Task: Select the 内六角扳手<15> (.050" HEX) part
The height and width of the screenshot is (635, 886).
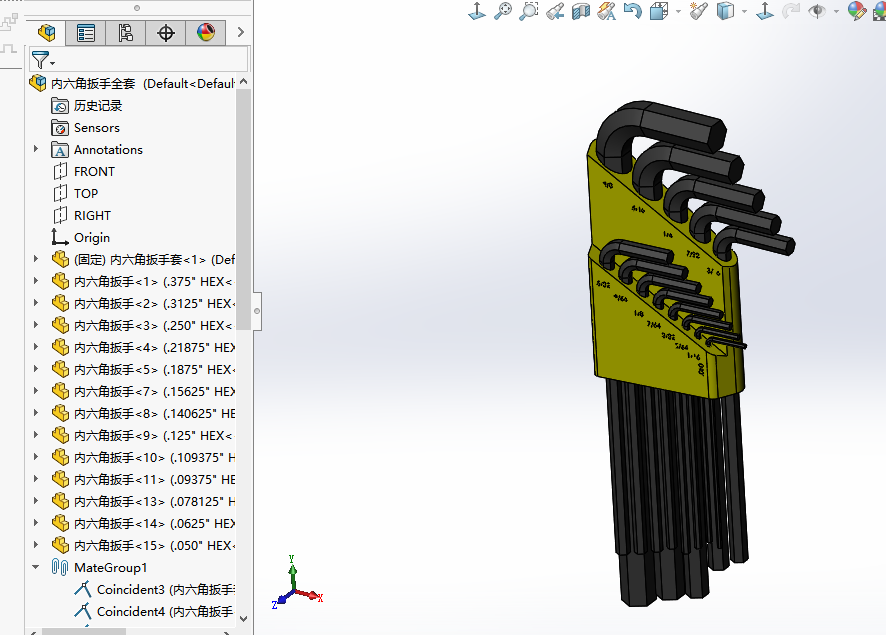Action: [x=154, y=546]
